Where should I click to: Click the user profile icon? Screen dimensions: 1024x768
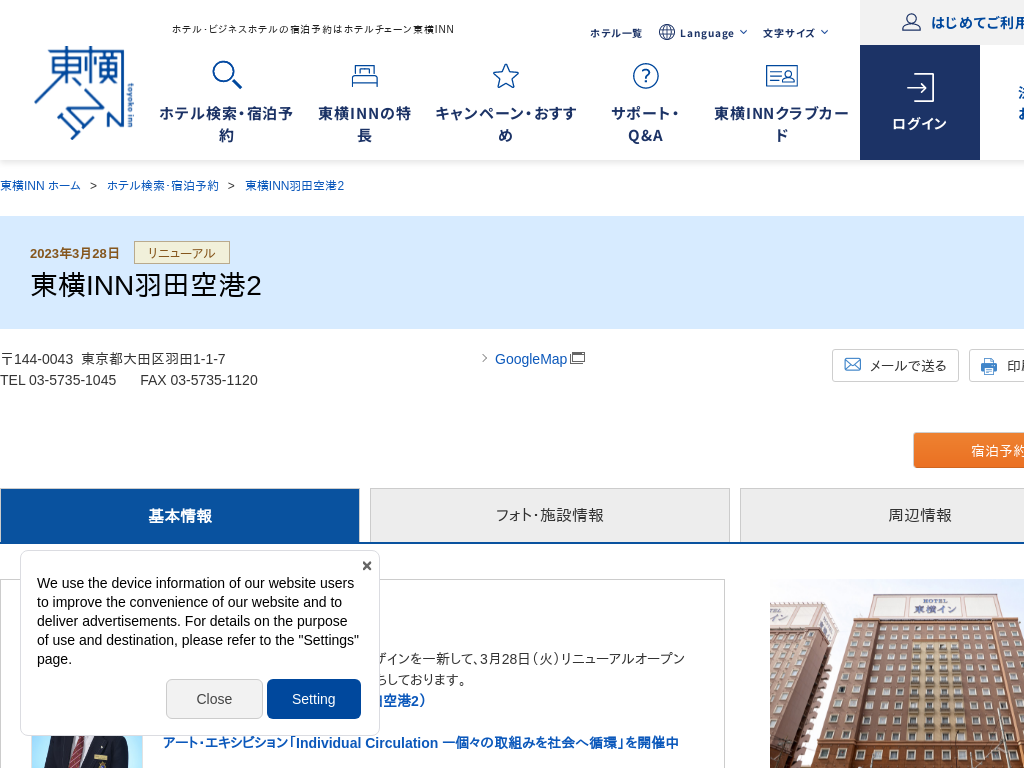click(911, 22)
